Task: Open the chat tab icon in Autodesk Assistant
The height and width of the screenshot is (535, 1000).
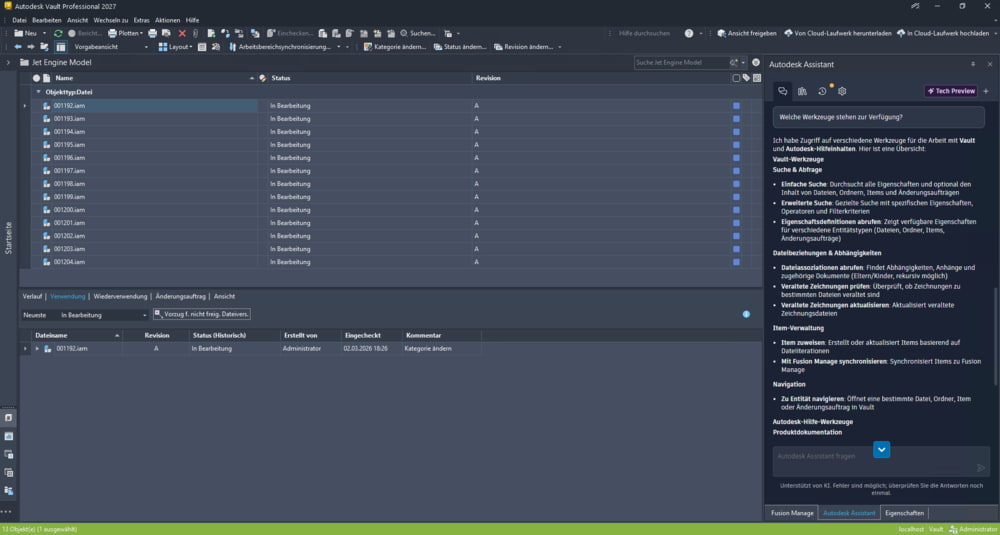Action: [783, 91]
